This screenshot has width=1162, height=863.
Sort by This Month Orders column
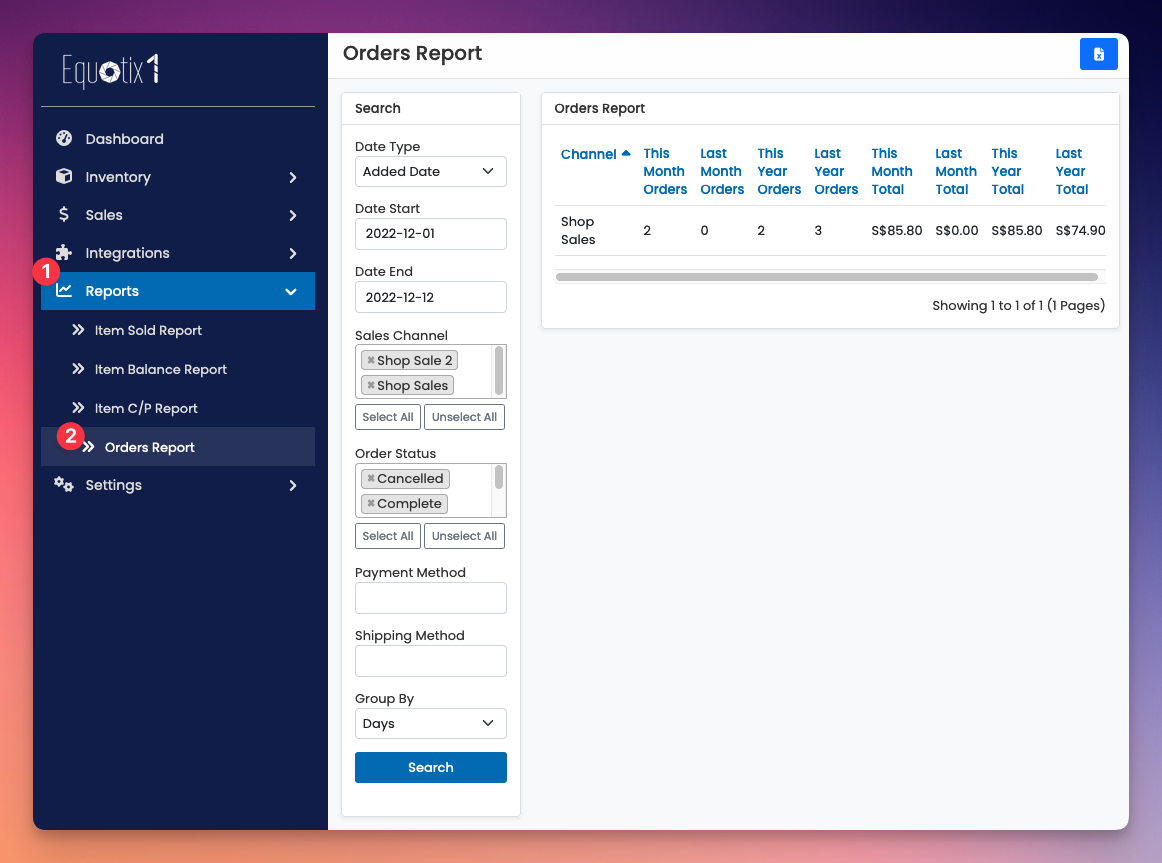click(665, 171)
